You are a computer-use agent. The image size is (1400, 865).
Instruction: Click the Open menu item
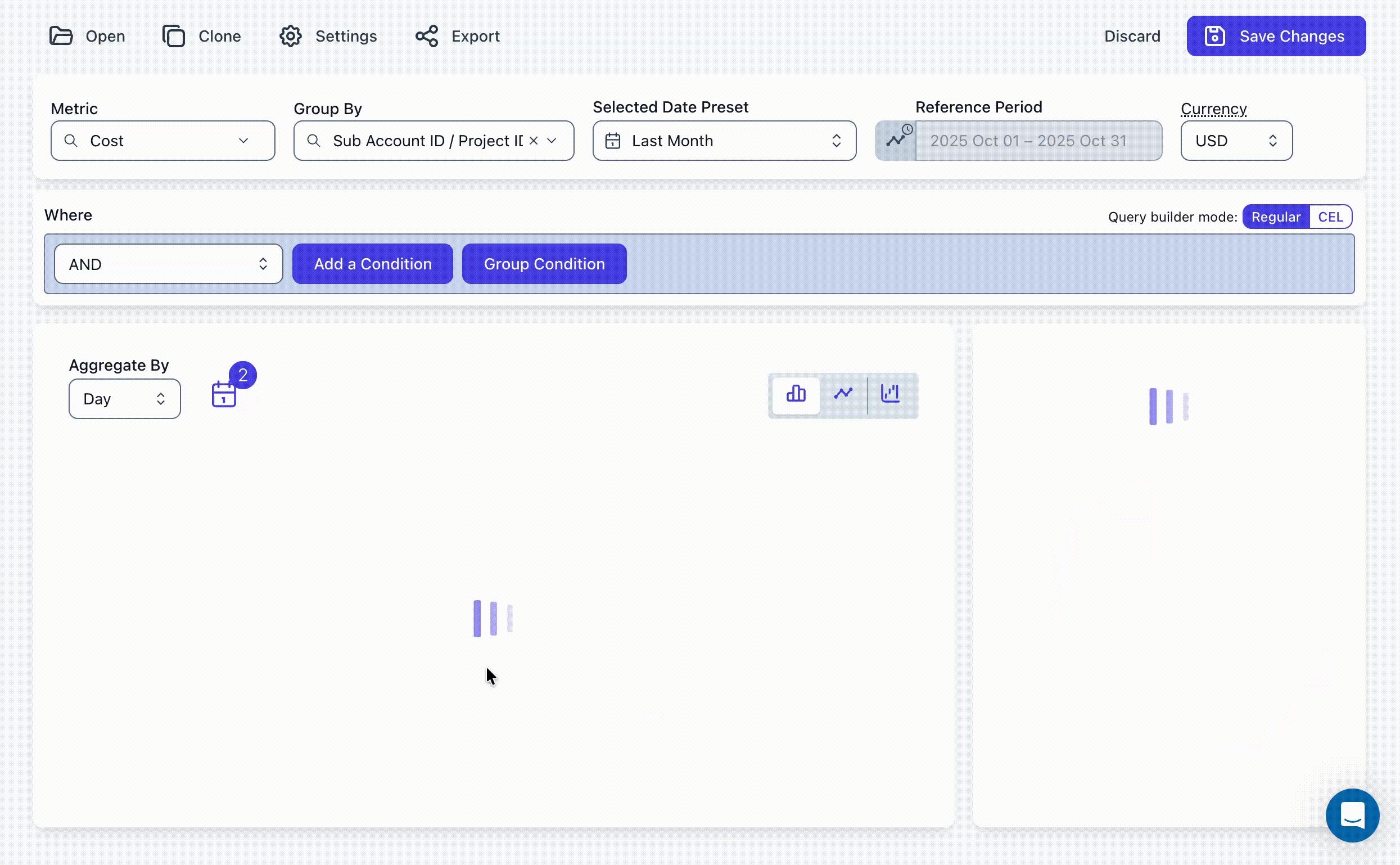point(87,35)
